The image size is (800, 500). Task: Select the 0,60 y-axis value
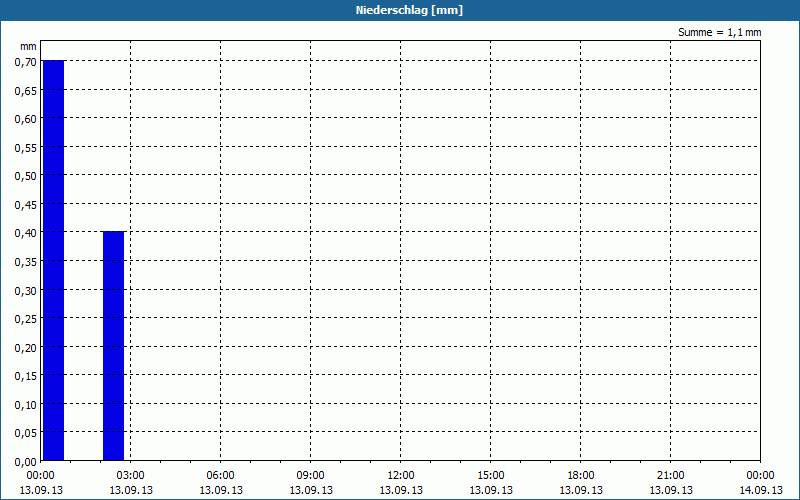coord(26,119)
